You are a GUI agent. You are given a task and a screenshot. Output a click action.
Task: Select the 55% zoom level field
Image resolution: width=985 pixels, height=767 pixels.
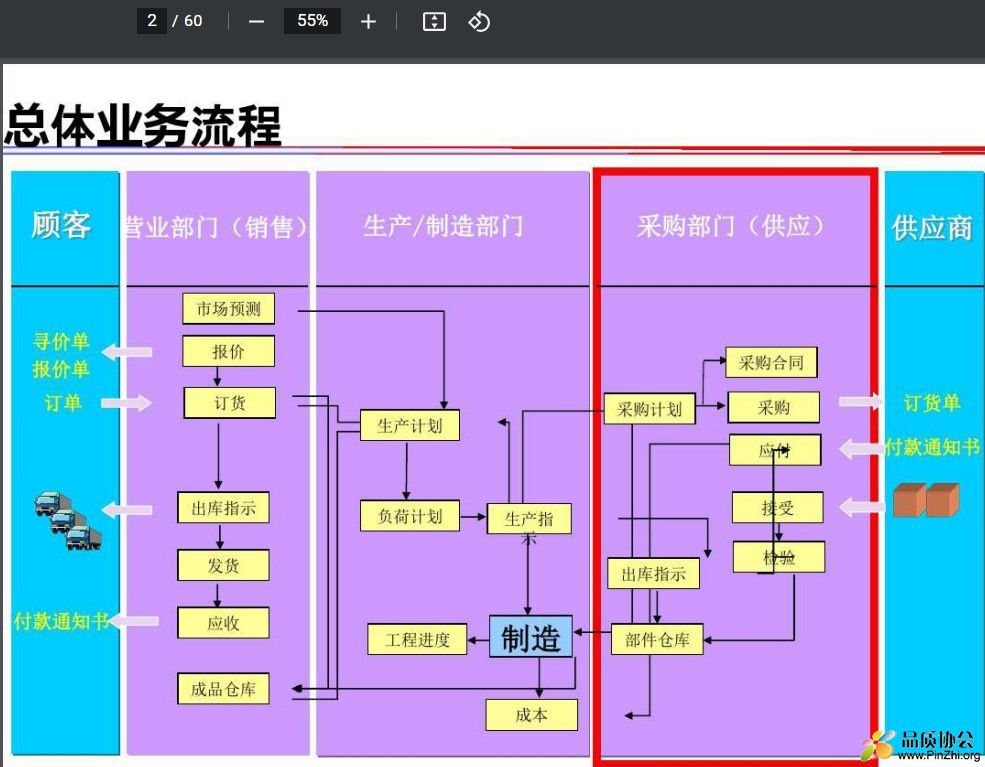[x=312, y=21]
